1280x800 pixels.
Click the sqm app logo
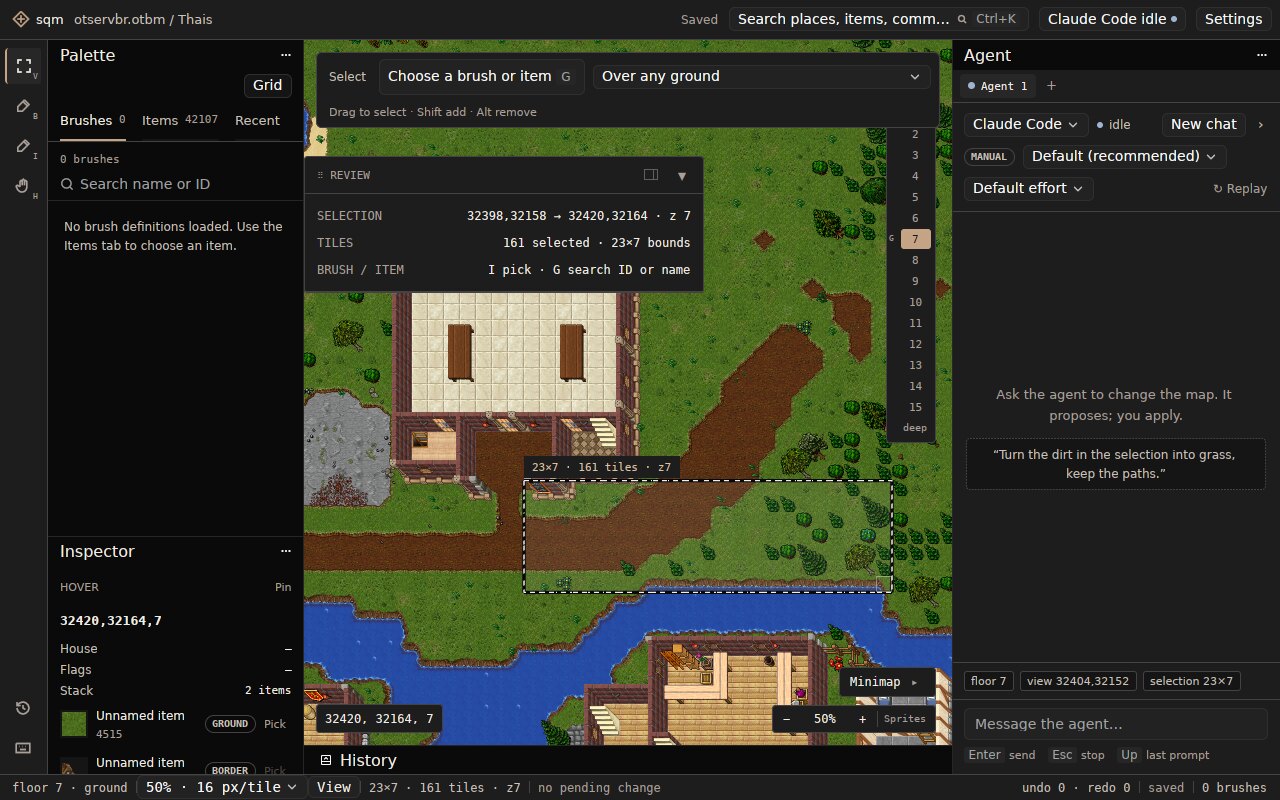click(20, 19)
